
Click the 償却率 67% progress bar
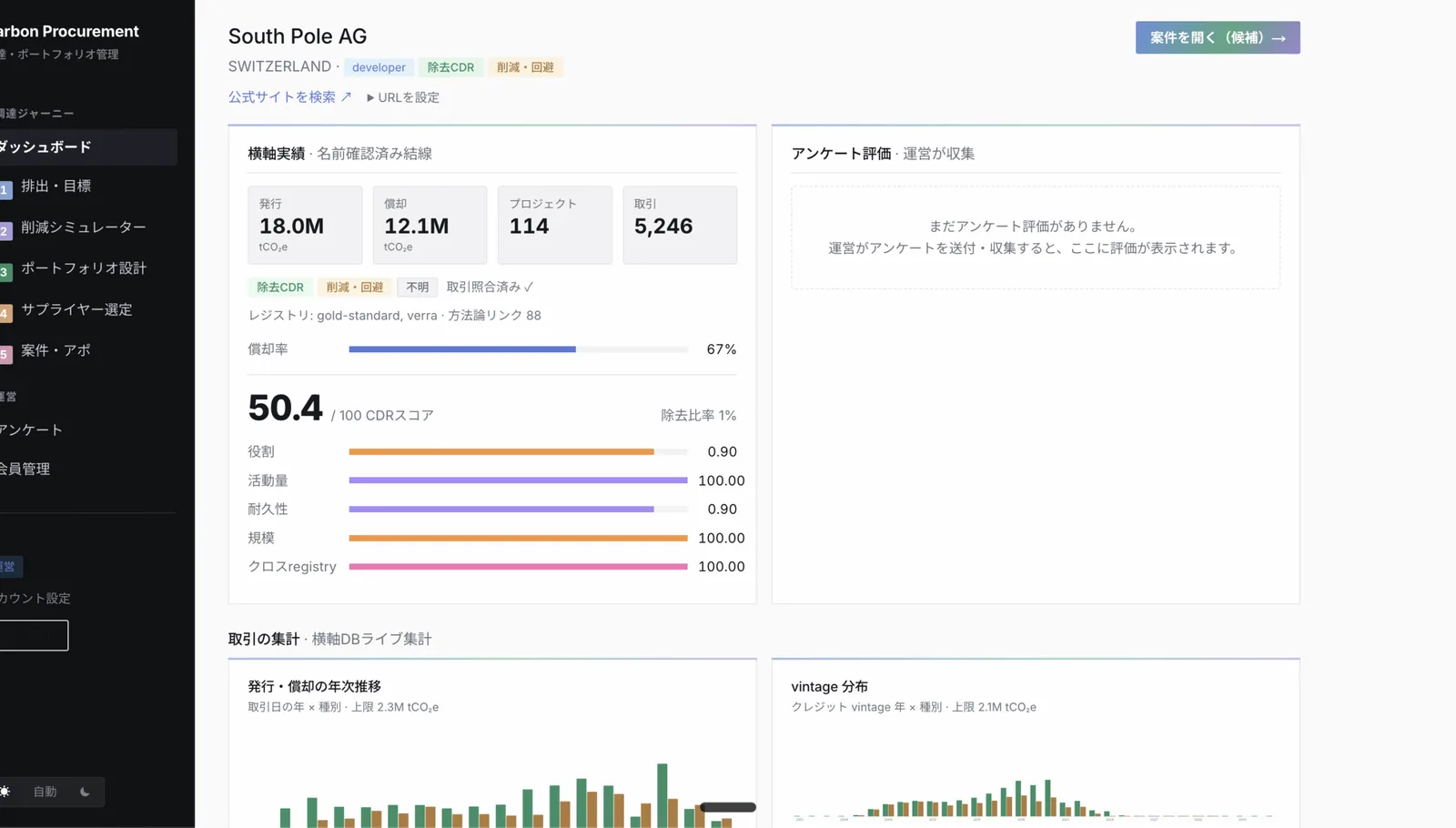click(x=519, y=349)
